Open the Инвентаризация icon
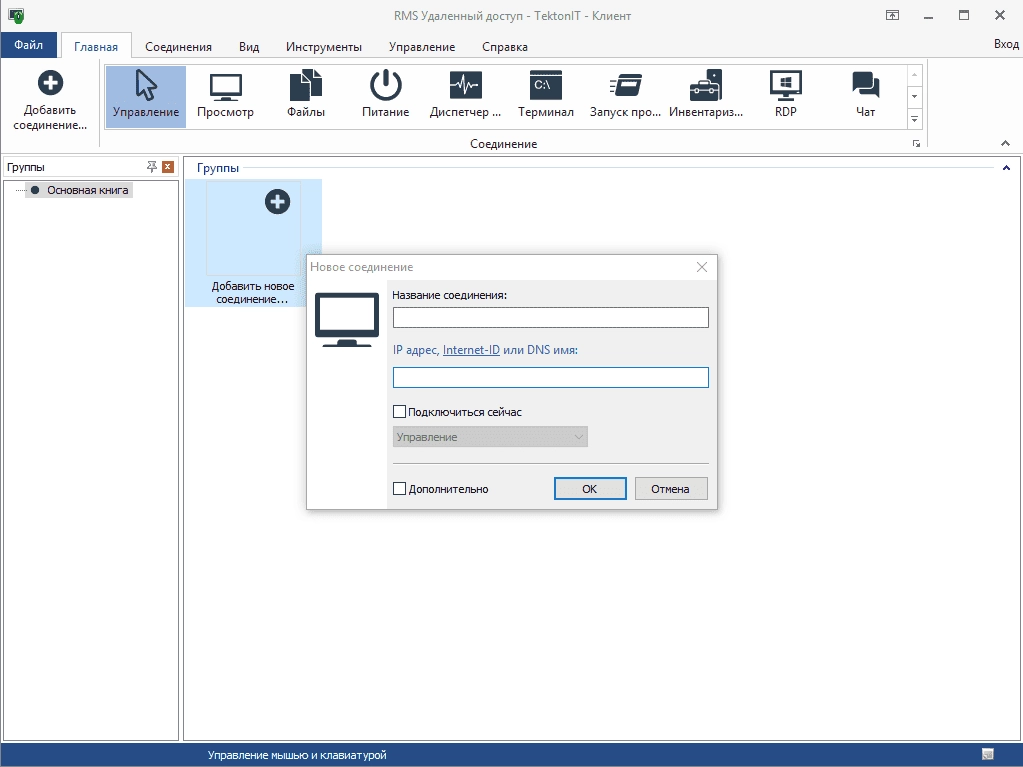Viewport: 1023px width, 767px height. pyautogui.click(x=706, y=97)
